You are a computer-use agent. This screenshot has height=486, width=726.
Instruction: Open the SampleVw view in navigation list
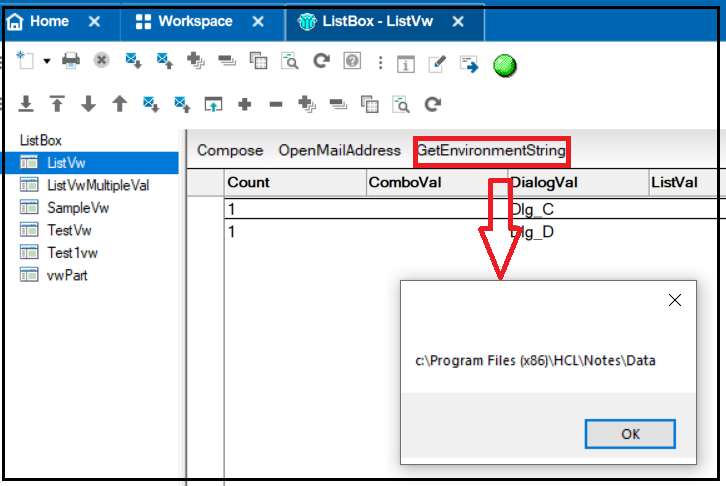click(x=77, y=208)
